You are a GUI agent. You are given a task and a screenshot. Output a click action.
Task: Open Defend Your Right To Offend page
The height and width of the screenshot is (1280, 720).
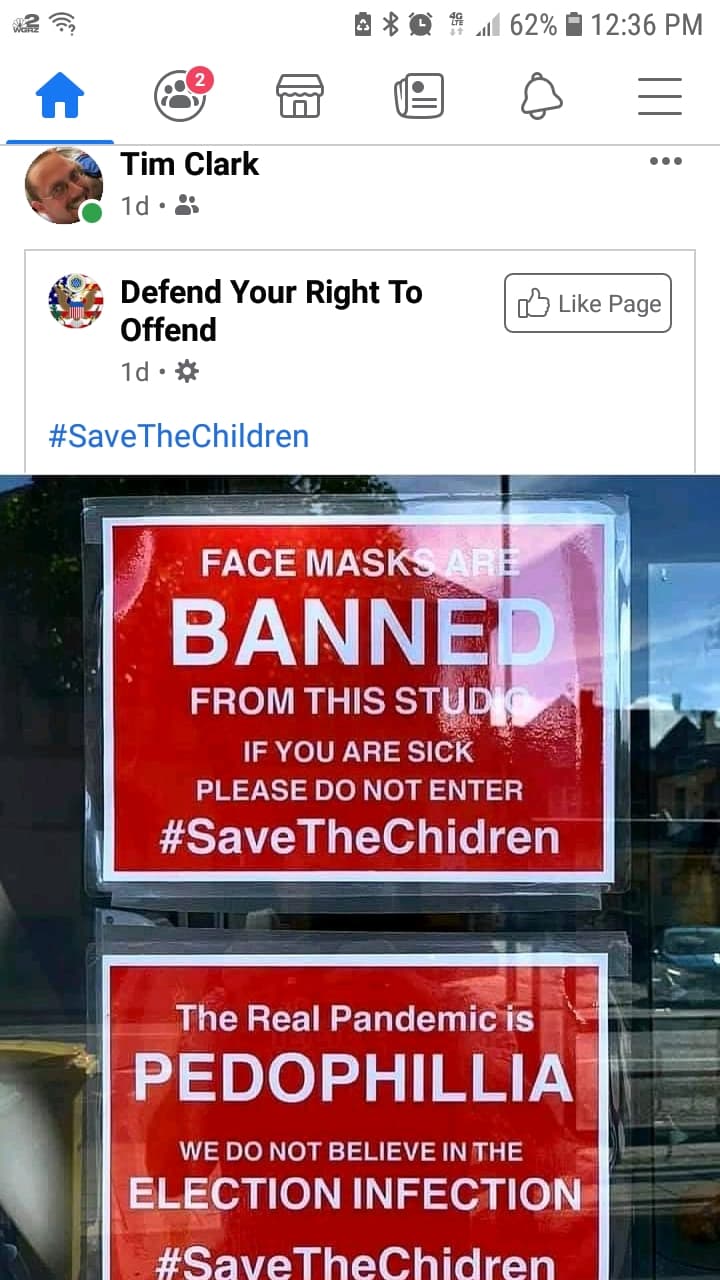[271, 310]
